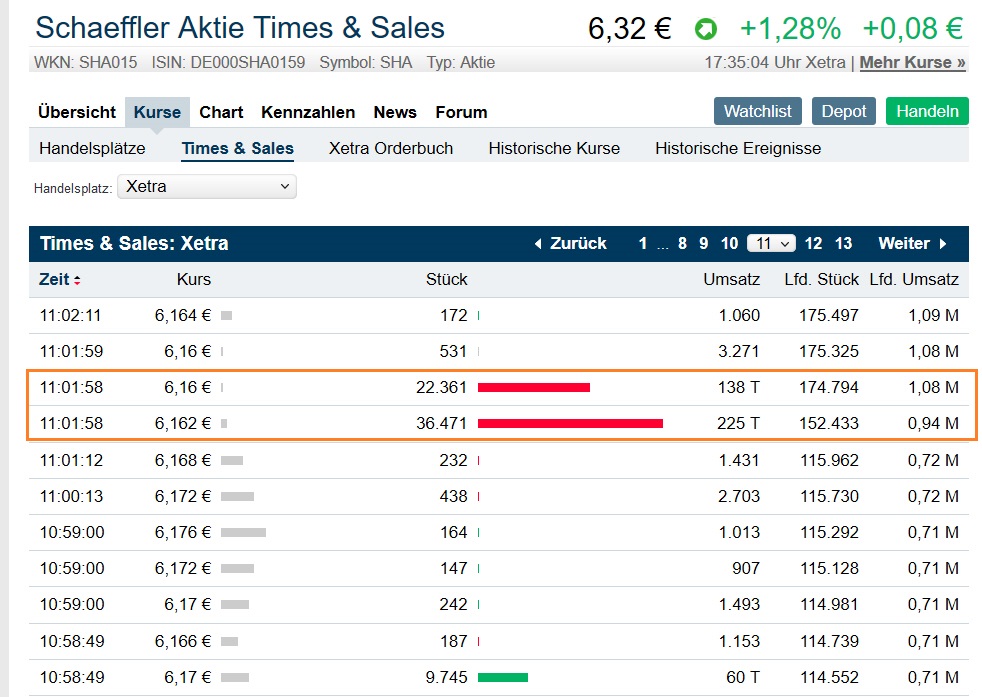This screenshot has width=982, height=697.
Task: Click the left arrow icon before Zurück
Action: 538,244
